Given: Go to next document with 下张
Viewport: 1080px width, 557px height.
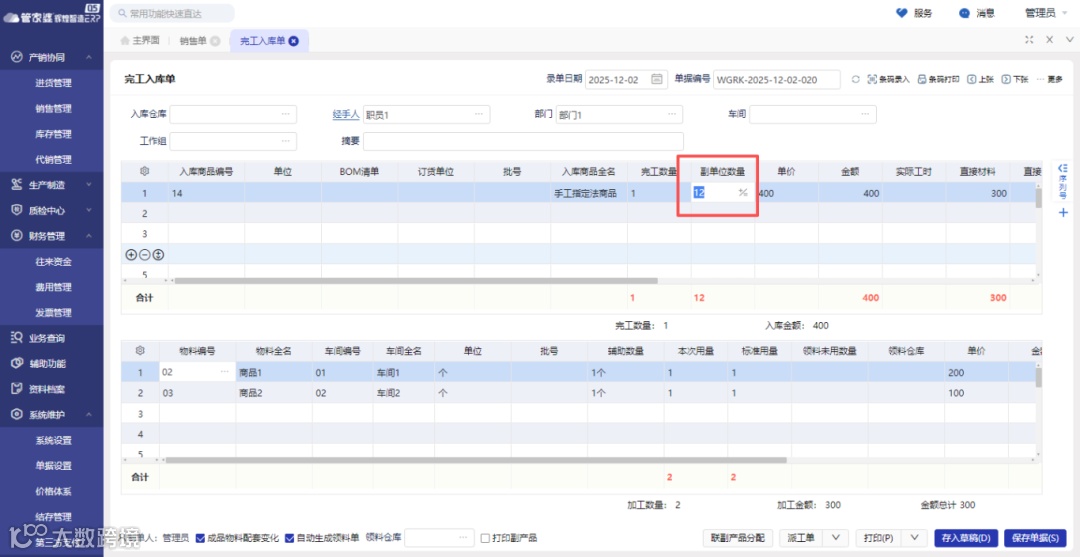Looking at the screenshot, I should click(1015, 79).
